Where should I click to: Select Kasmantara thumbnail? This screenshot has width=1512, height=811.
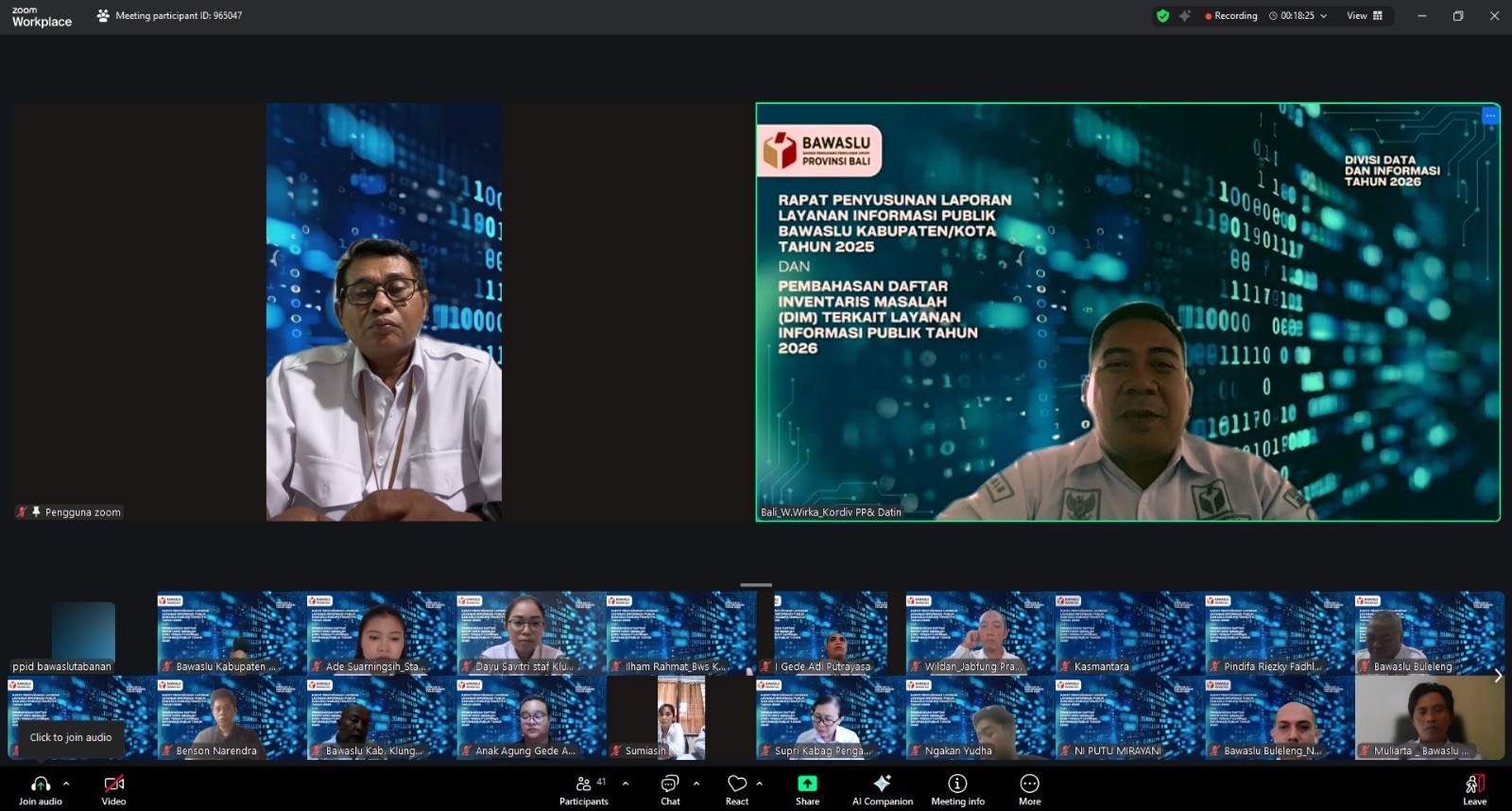pyautogui.click(x=1129, y=633)
